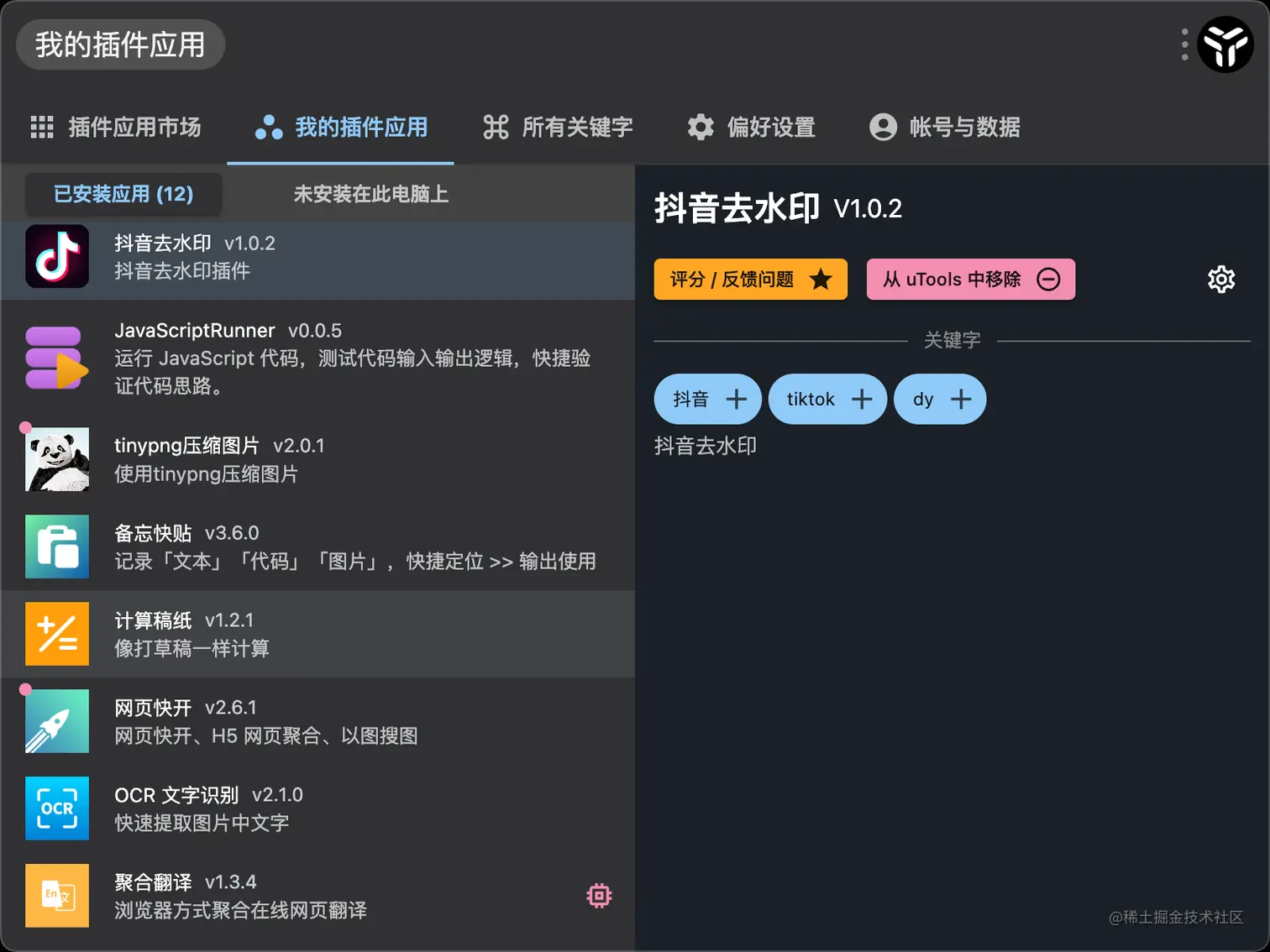Click description 网页快开、H5 网页聚合、以图搜图
This screenshot has height=952, width=1270.
coord(266,735)
